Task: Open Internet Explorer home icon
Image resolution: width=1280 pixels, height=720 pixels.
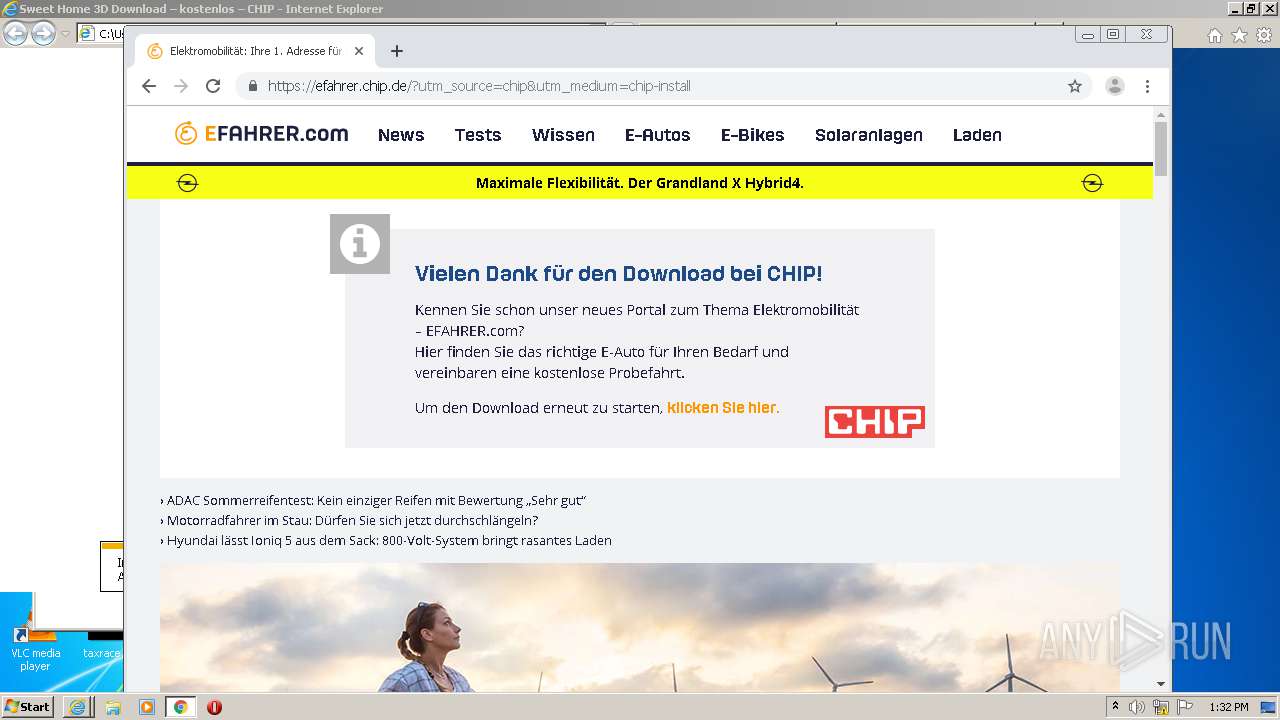Action: tap(1214, 35)
